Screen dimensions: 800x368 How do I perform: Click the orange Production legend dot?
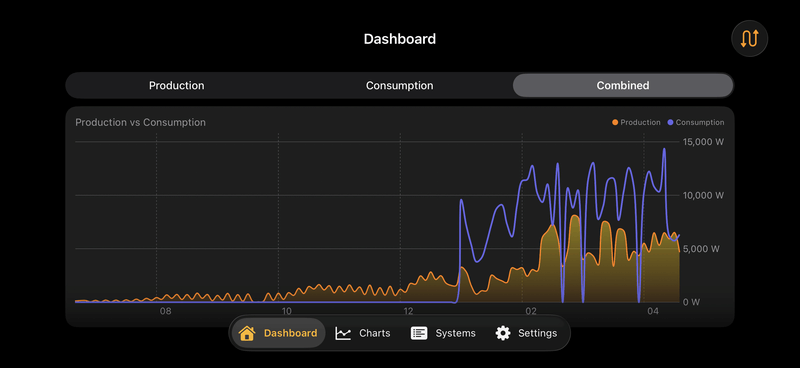(x=615, y=122)
